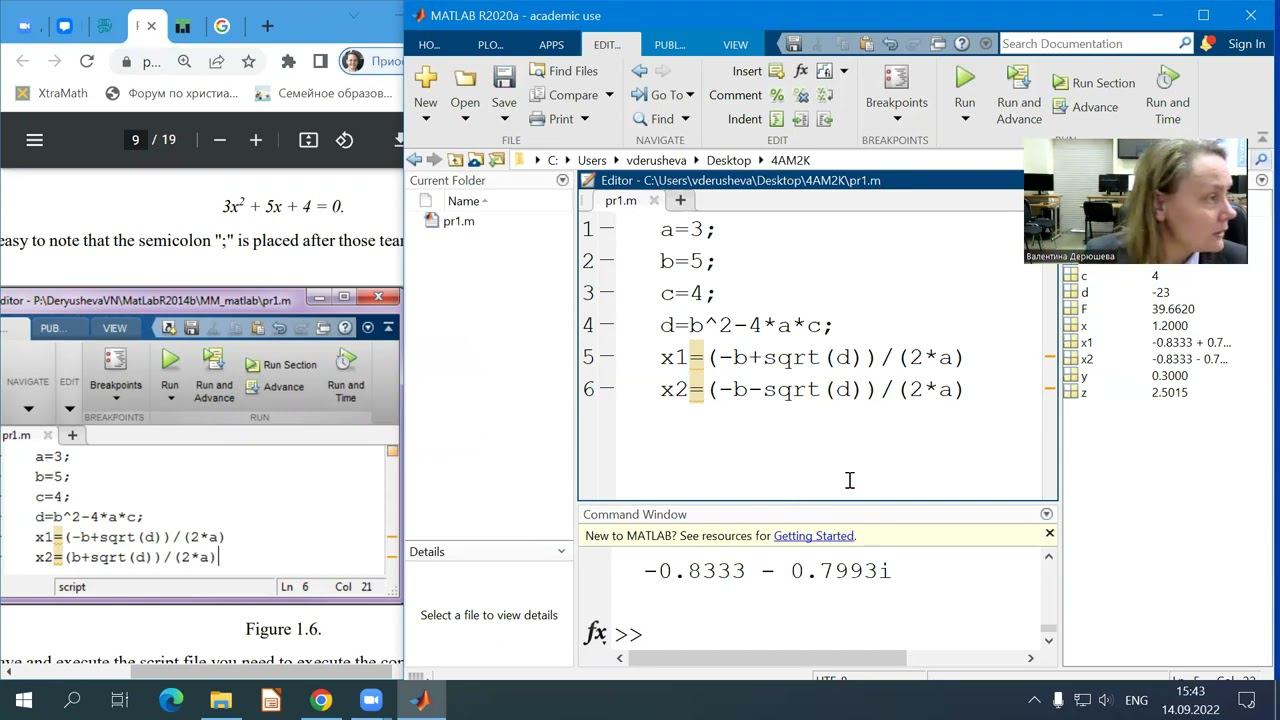Switch to the PUBLISH ribbon tab
This screenshot has width=1280, height=720.
pyautogui.click(x=669, y=45)
